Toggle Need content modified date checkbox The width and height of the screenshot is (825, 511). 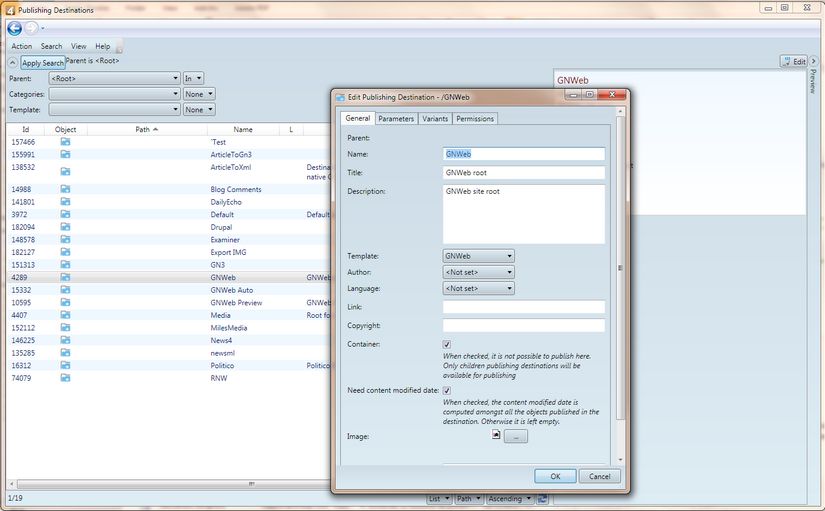click(447, 390)
